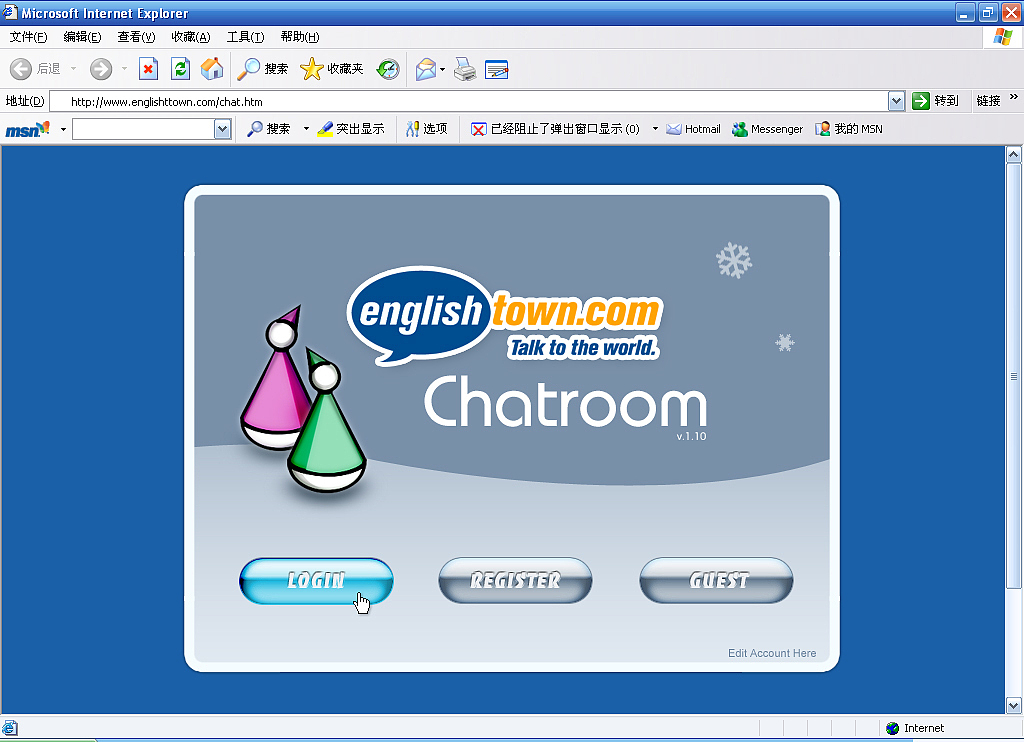Open the 收藏(A) menu
1024x742 pixels.
click(x=191, y=37)
